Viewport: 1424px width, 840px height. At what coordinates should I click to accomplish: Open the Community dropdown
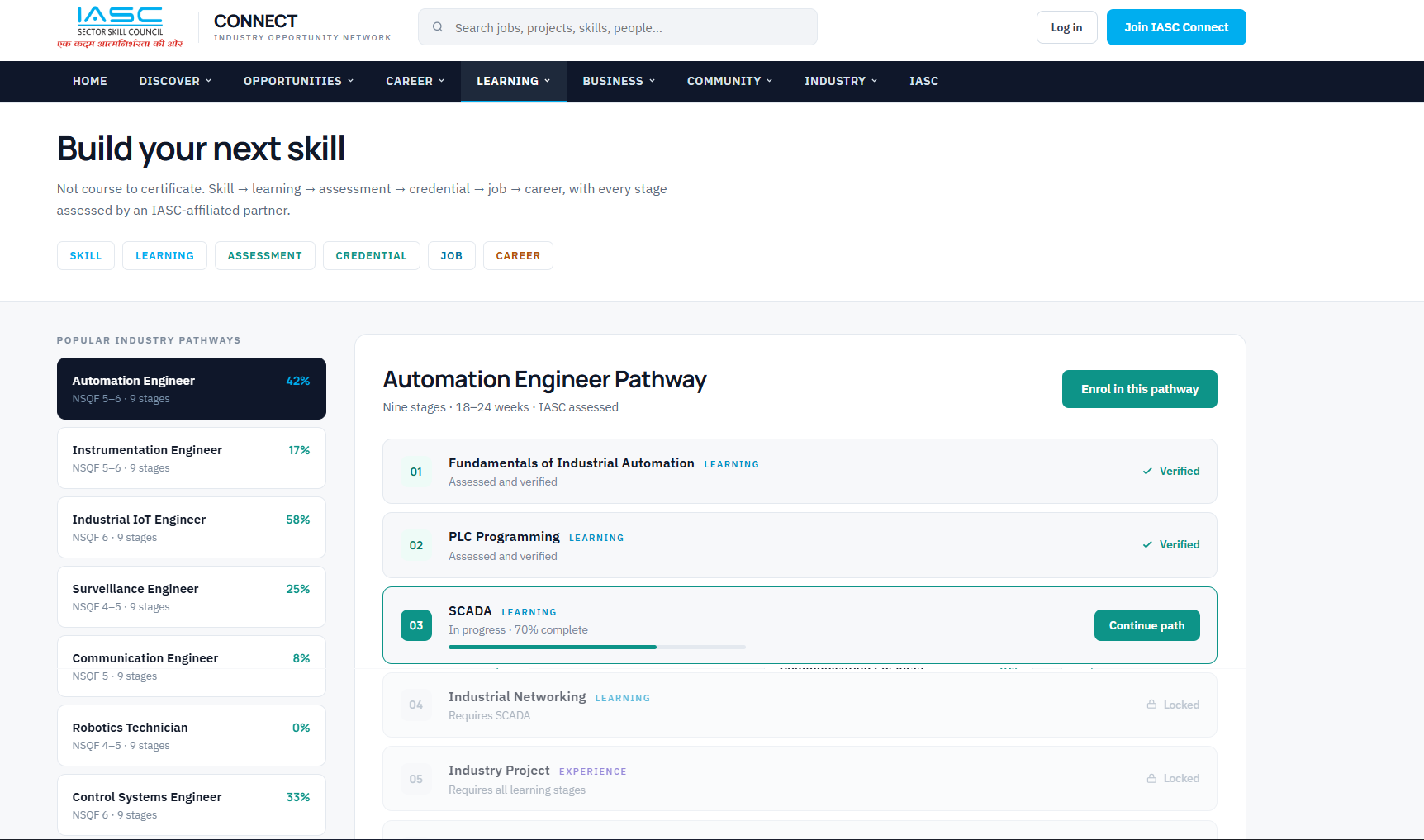click(729, 81)
